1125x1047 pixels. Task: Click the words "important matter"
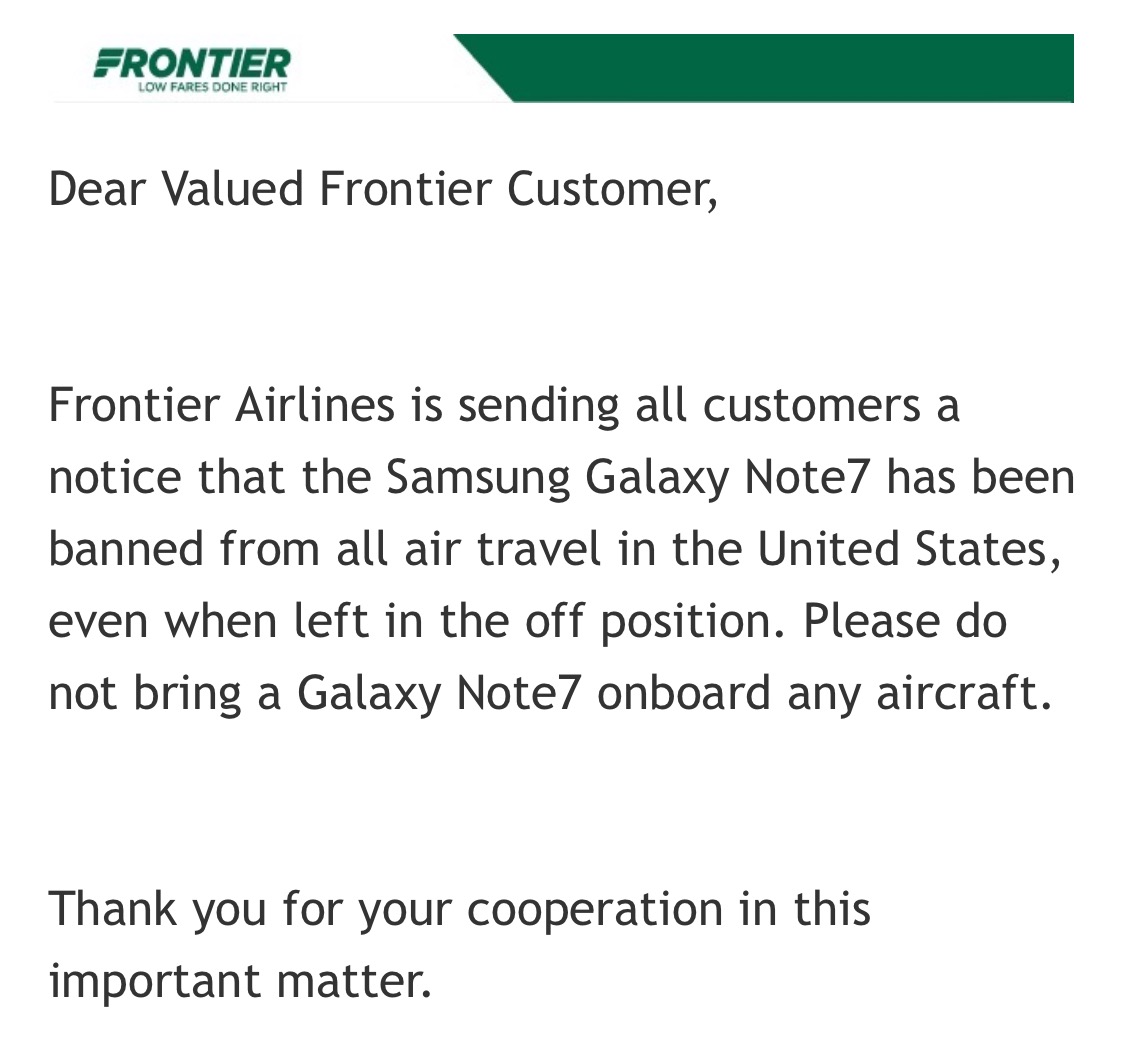[240, 981]
